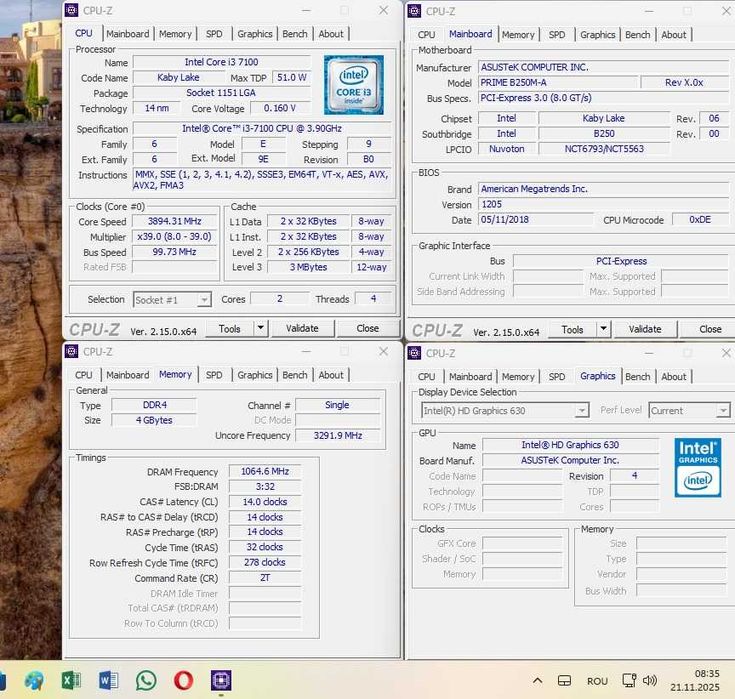
Task: Open Intel(R) HD Graphics 630 device dropdown
Action: (x=504, y=411)
